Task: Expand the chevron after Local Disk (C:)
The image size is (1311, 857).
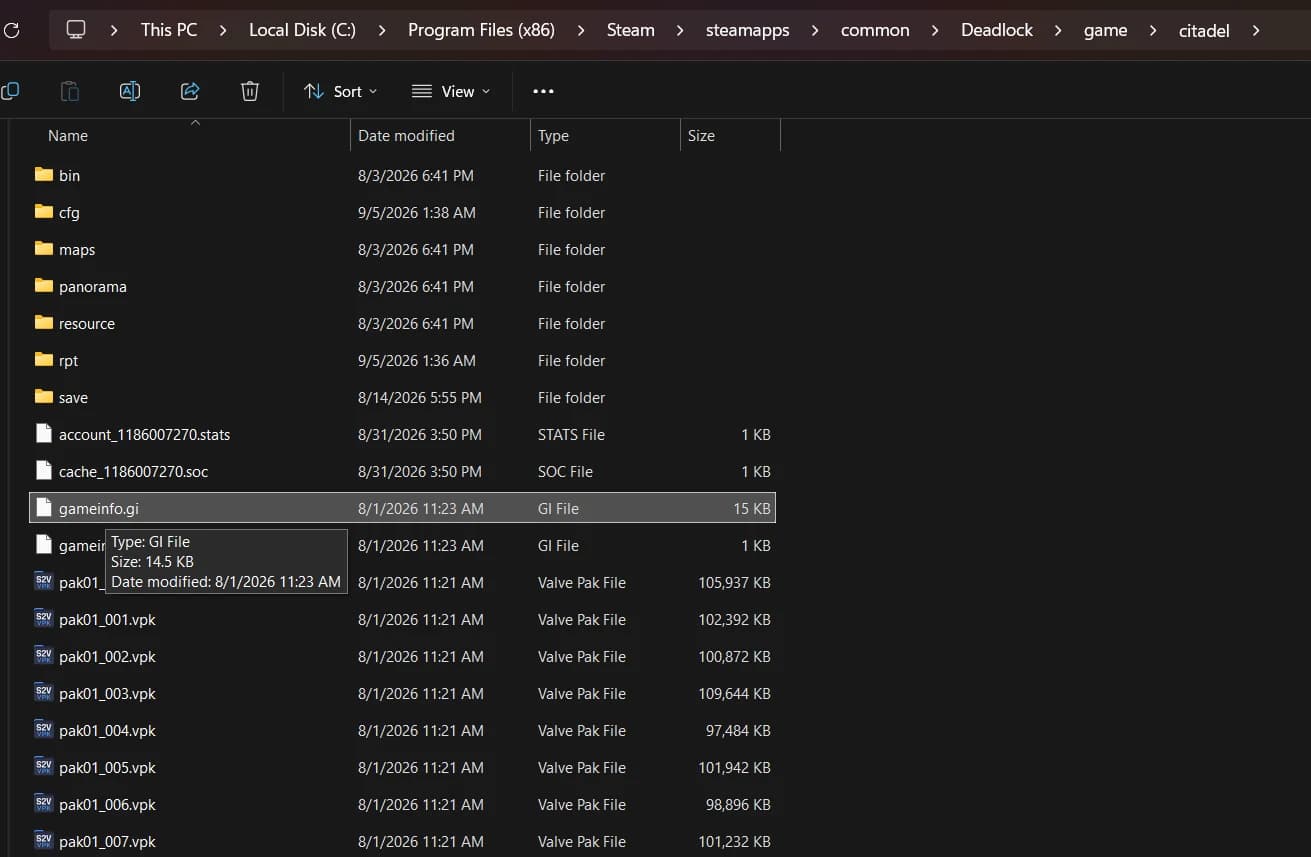Action: (x=382, y=30)
